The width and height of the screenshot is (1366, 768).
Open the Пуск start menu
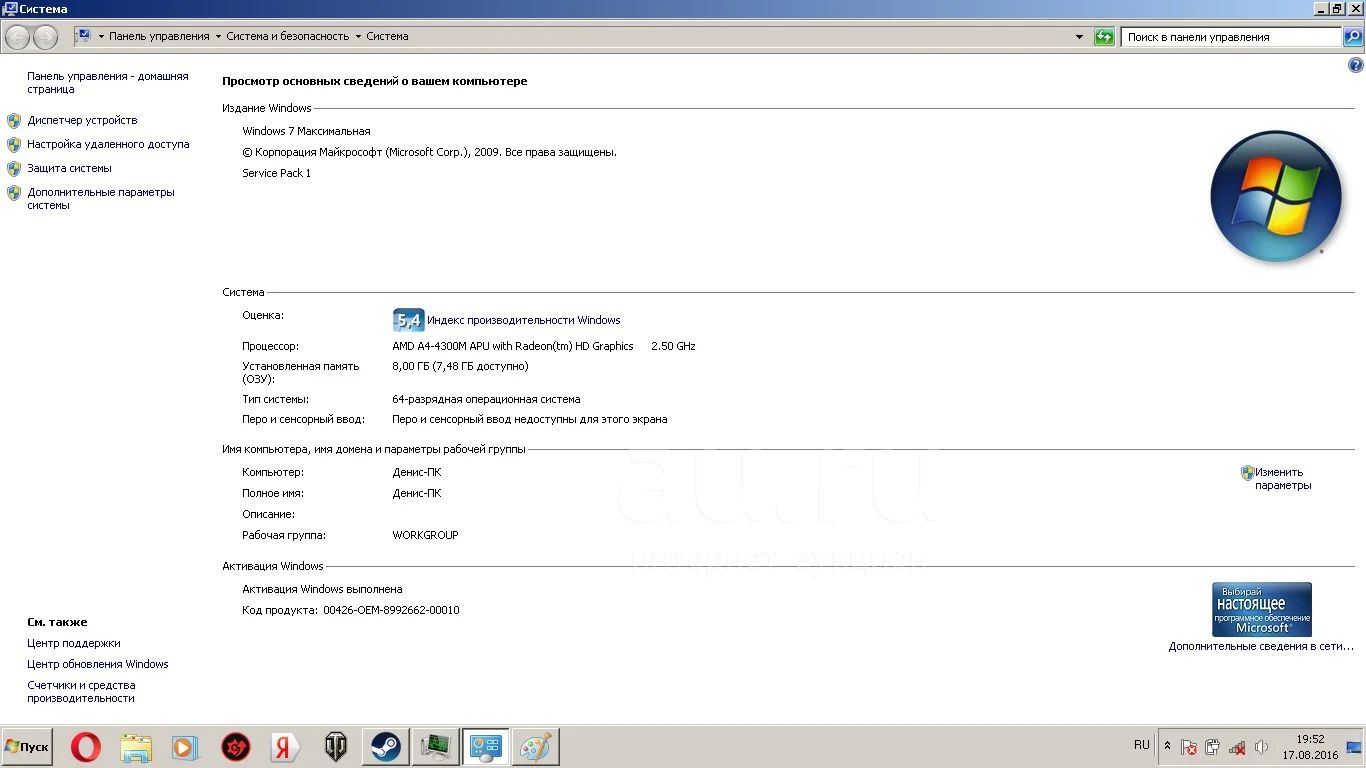[27, 747]
